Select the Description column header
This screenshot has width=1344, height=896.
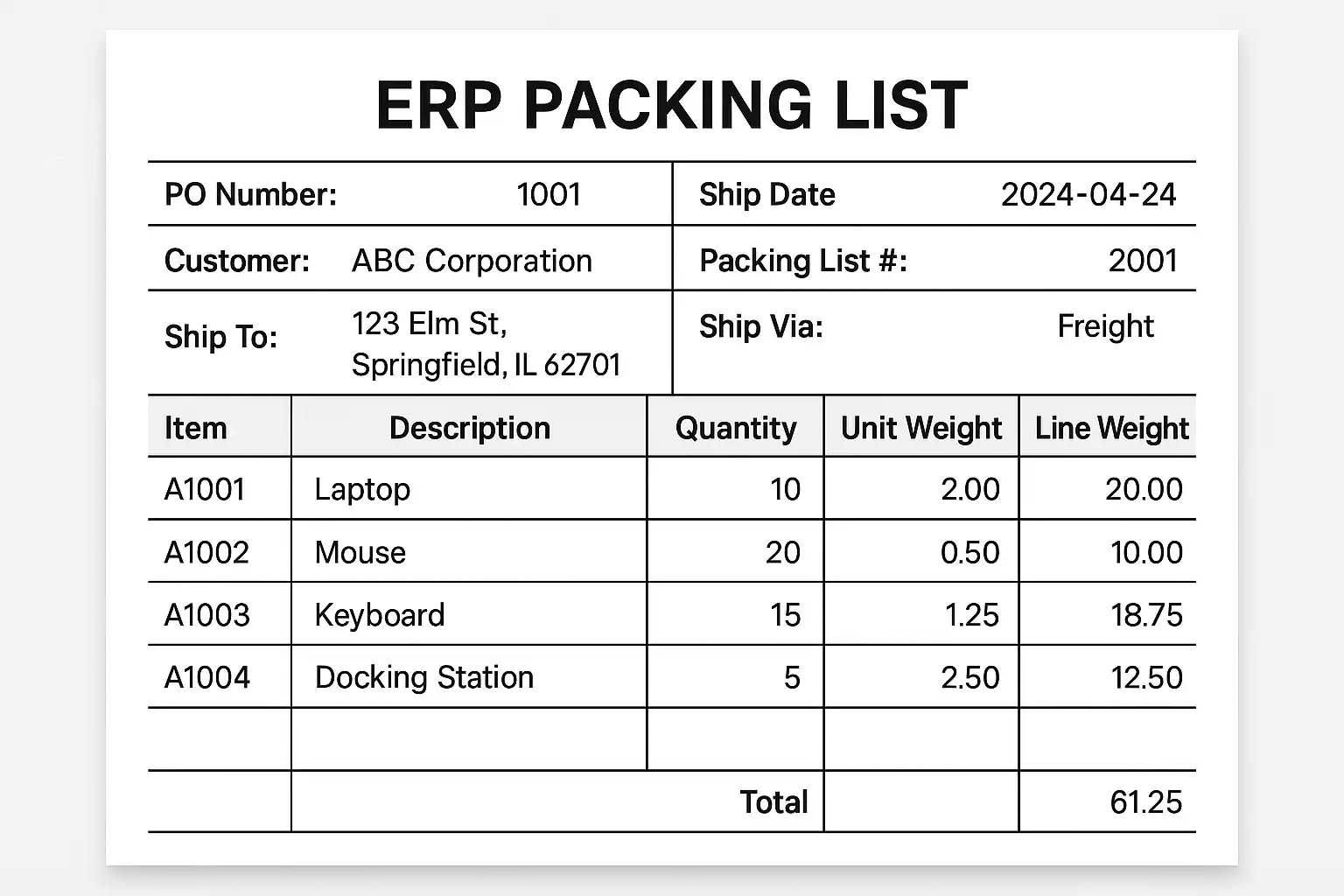click(470, 428)
